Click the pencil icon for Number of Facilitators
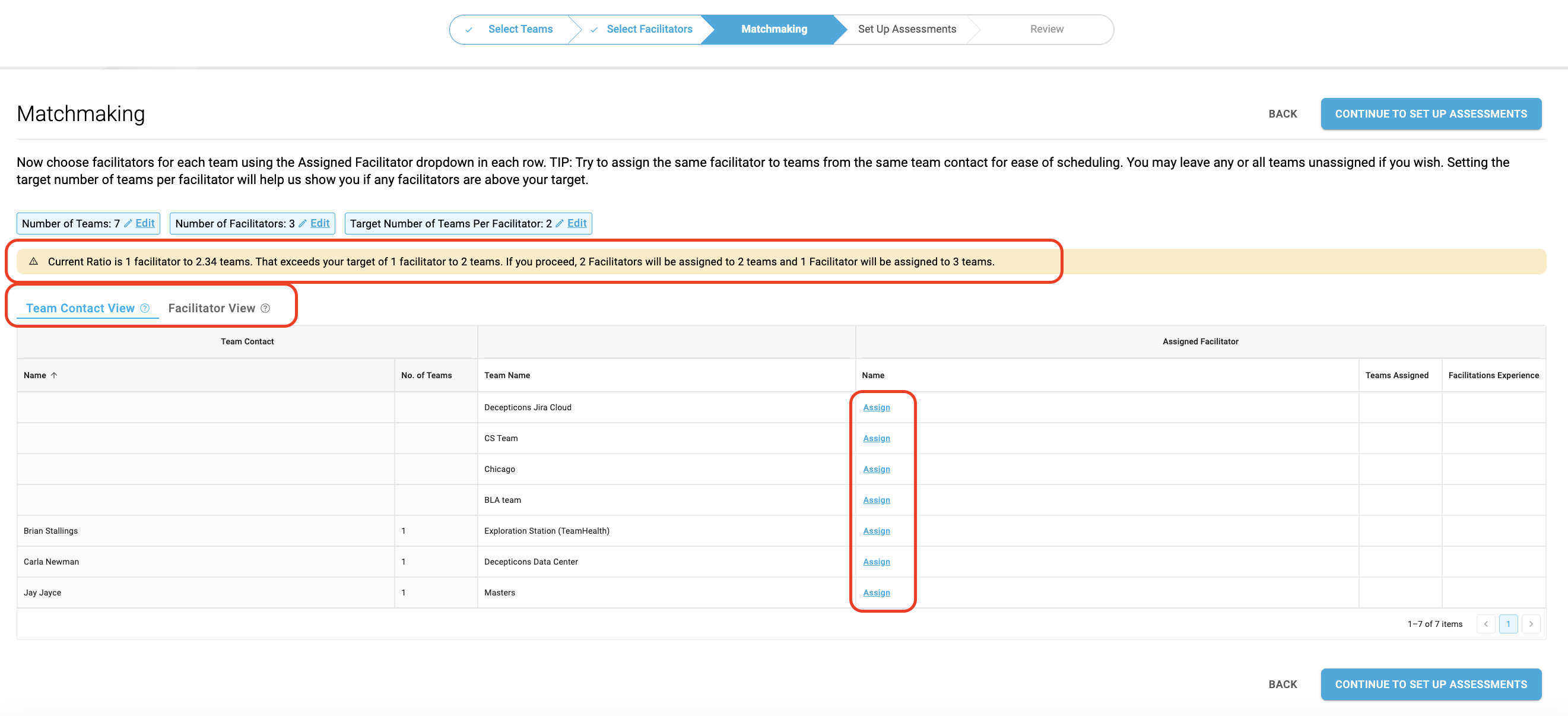1568x716 pixels. (x=303, y=223)
